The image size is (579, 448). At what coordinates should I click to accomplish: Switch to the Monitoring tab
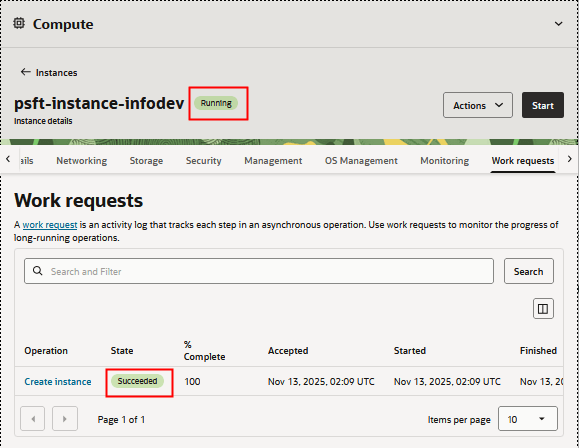pyautogui.click(x=445, y=161)
